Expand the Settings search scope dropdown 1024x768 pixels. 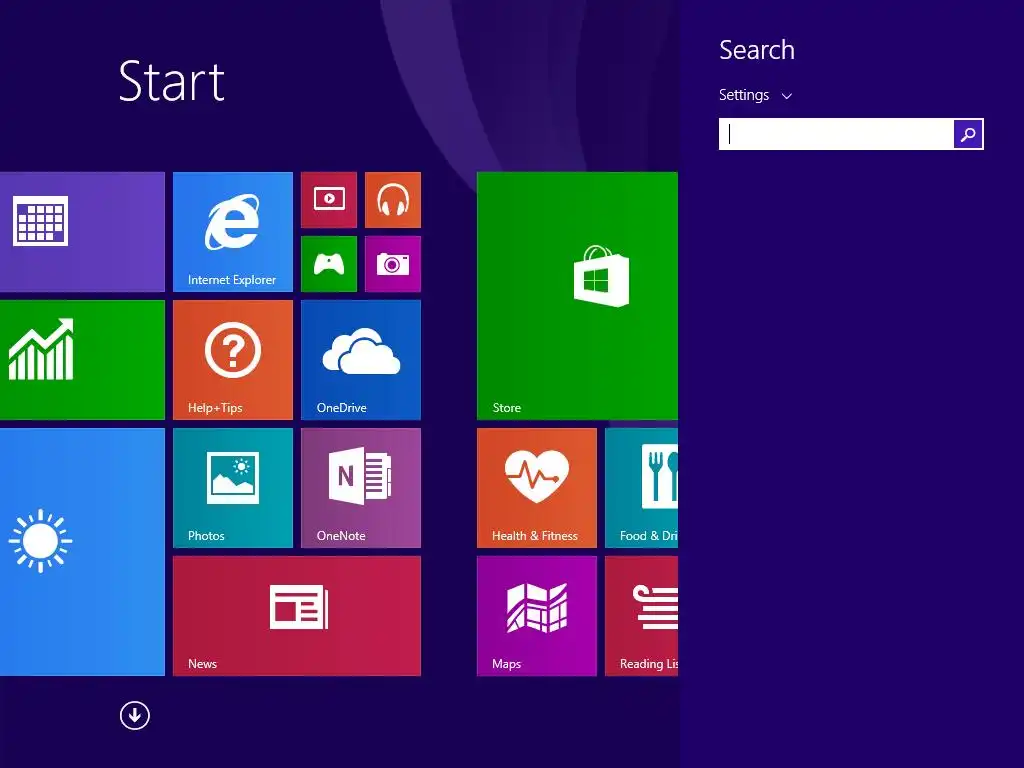click(x=756, y=95)
